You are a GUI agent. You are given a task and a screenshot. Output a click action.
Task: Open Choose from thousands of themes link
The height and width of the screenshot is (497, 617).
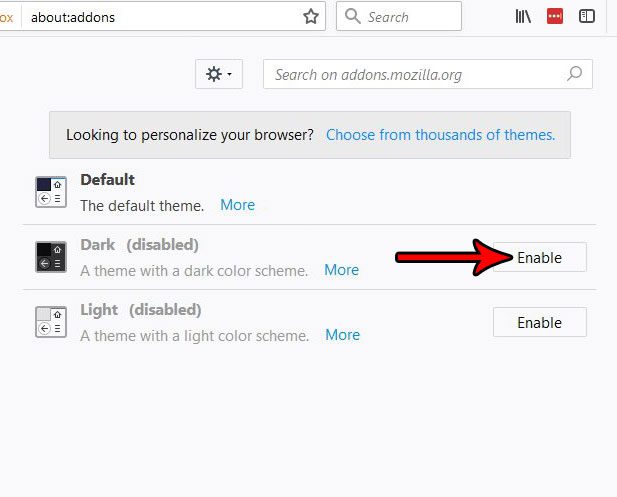[441, 135]
